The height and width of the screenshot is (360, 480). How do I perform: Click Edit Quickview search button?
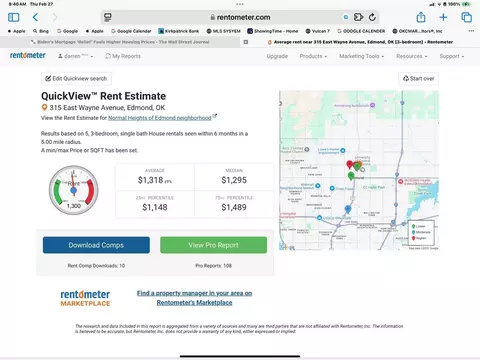pyautogui.click(x=76, y=79)
